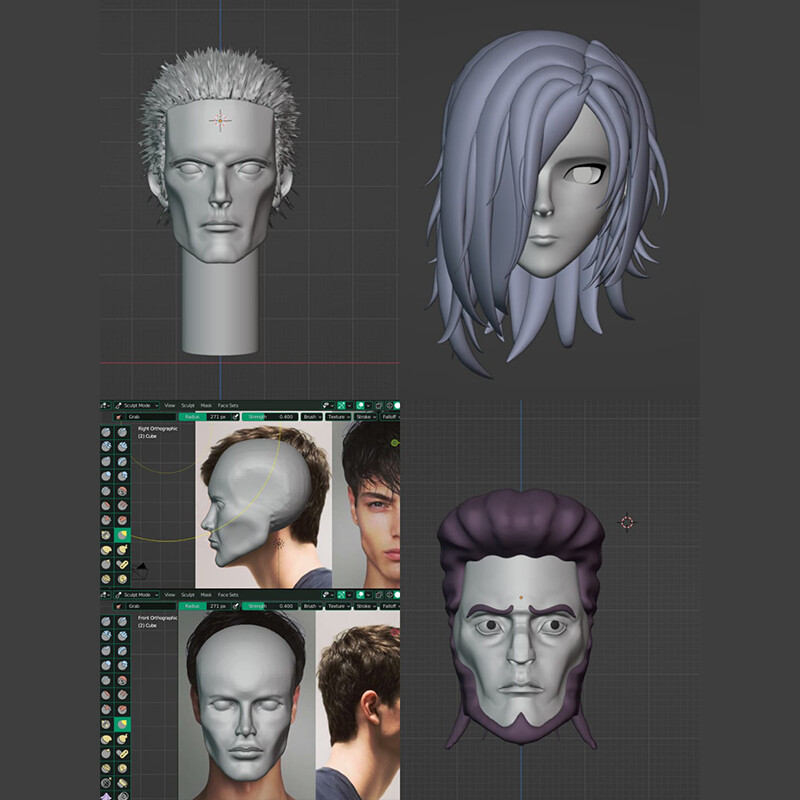The height and width of the screenshot is (800, 800).
Task: Expand the Stroke settings dropdown
Action: click(364, 416)
